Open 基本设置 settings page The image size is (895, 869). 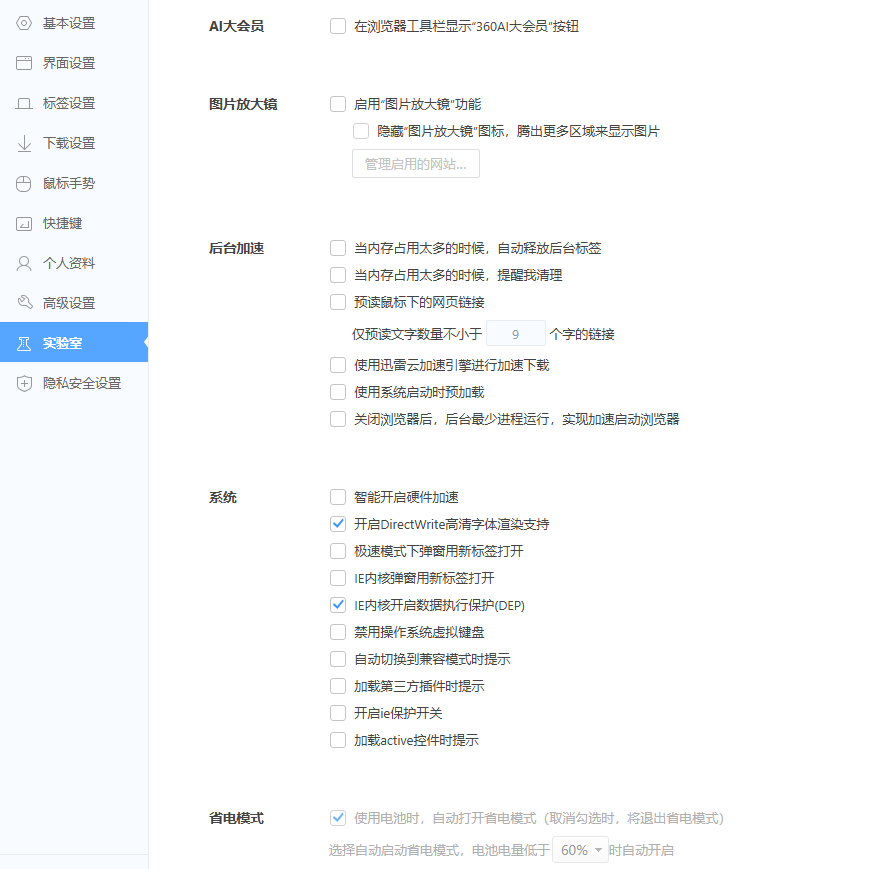pyautogui.click(x=74, y=23)
